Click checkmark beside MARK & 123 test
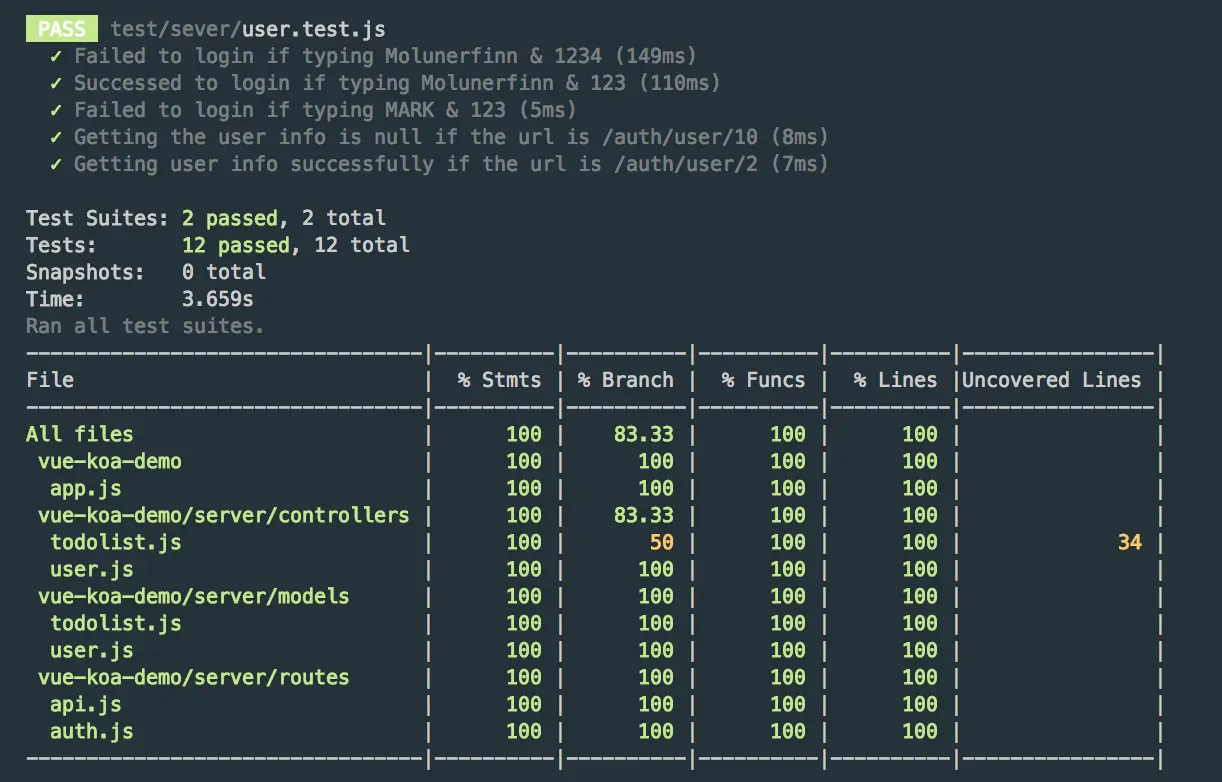 [56, 110]
